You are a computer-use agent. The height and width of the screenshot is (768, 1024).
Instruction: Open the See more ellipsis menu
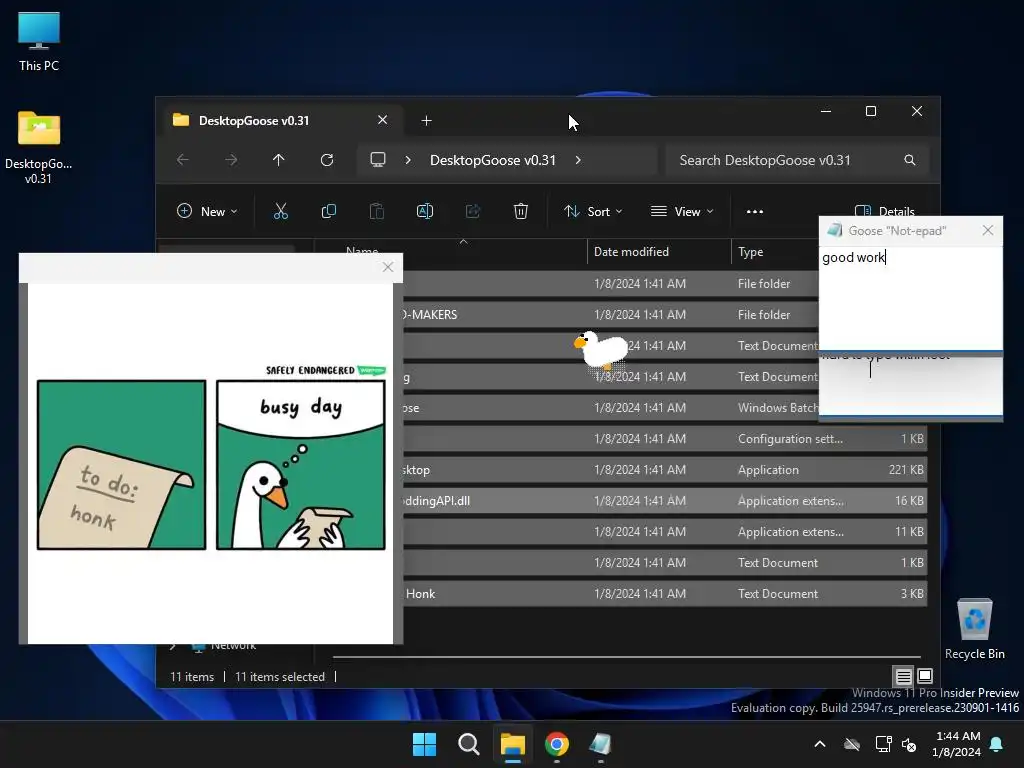pyautogui.click(x=755, y=211)
